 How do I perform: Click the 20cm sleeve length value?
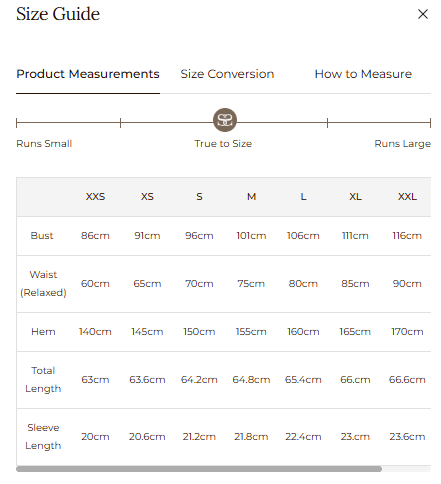pyautogui.click(x=95, y=437)
